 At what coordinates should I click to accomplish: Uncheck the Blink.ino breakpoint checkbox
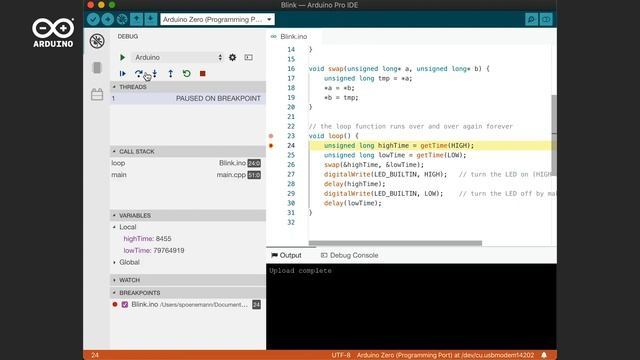(125, 304)
